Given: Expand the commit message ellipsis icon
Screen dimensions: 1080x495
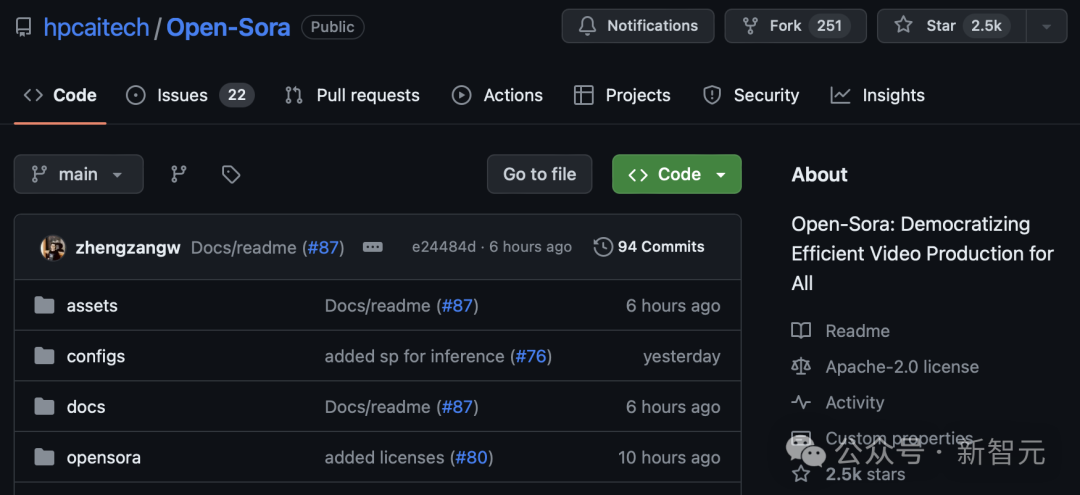Looking at the screenshot, I should pyautogui.click(x=373, y=247).
